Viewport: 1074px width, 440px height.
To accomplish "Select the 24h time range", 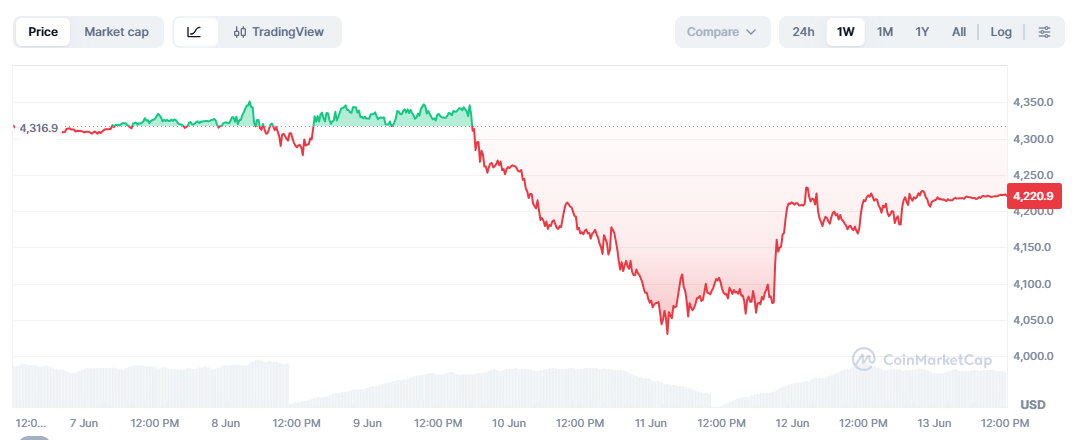I will coord(803,32).
